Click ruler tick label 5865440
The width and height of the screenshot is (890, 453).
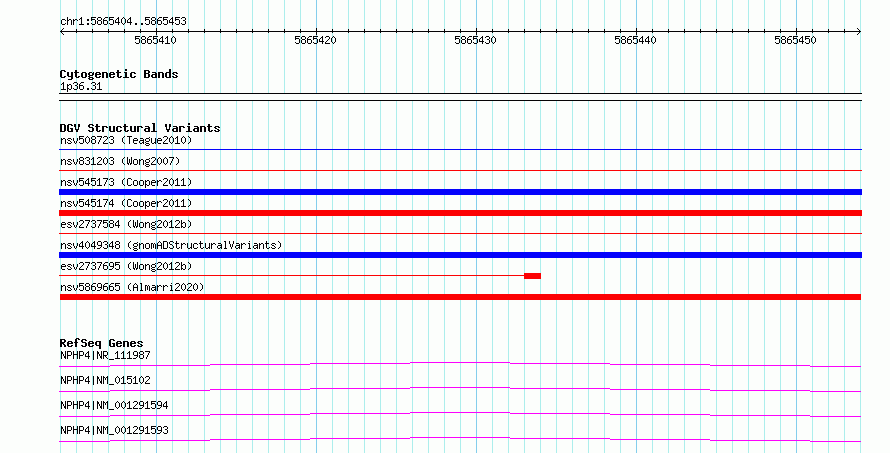(x=635, y=40)
